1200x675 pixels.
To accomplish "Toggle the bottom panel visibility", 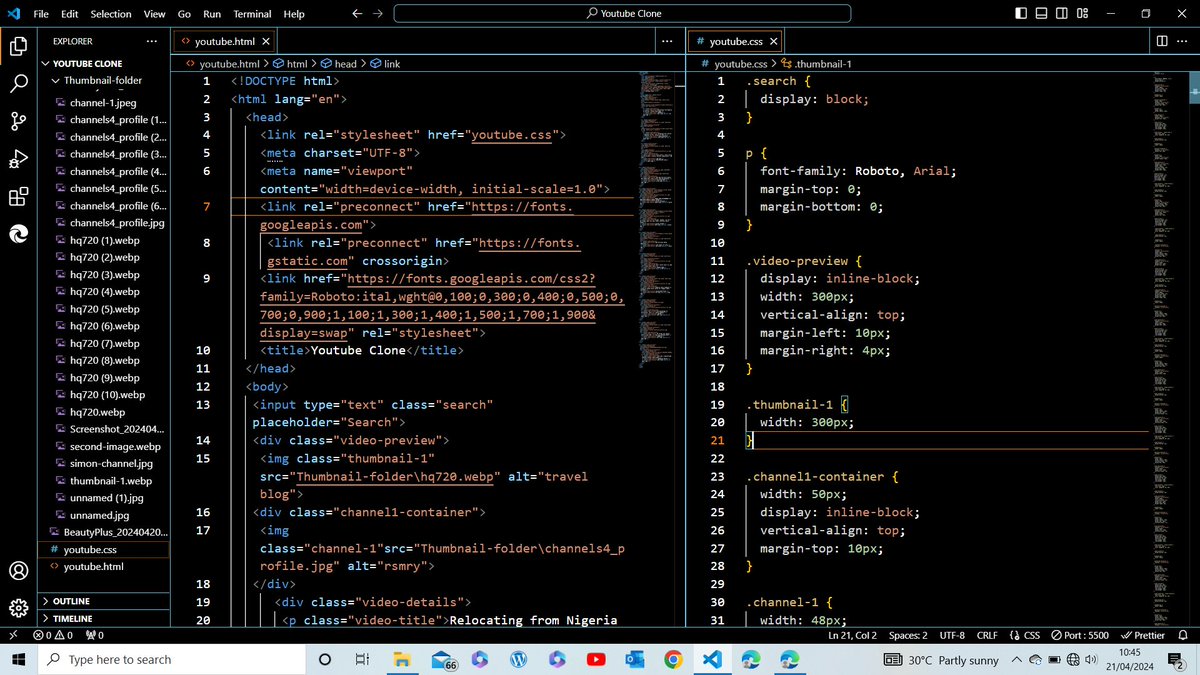I will coord(1041,14).
